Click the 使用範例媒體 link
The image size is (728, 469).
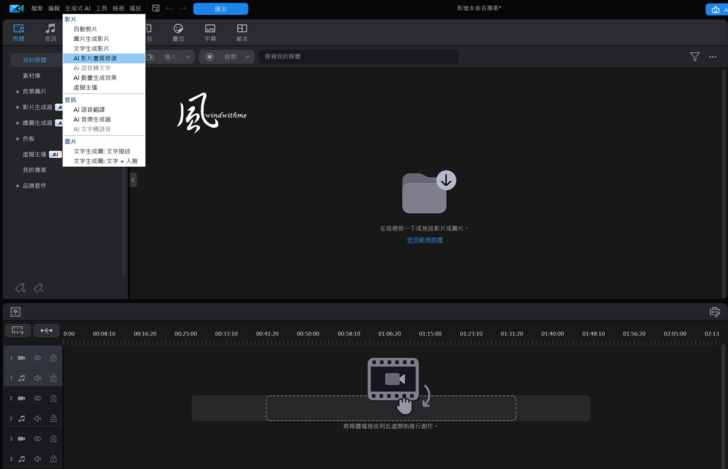point(424,240)
